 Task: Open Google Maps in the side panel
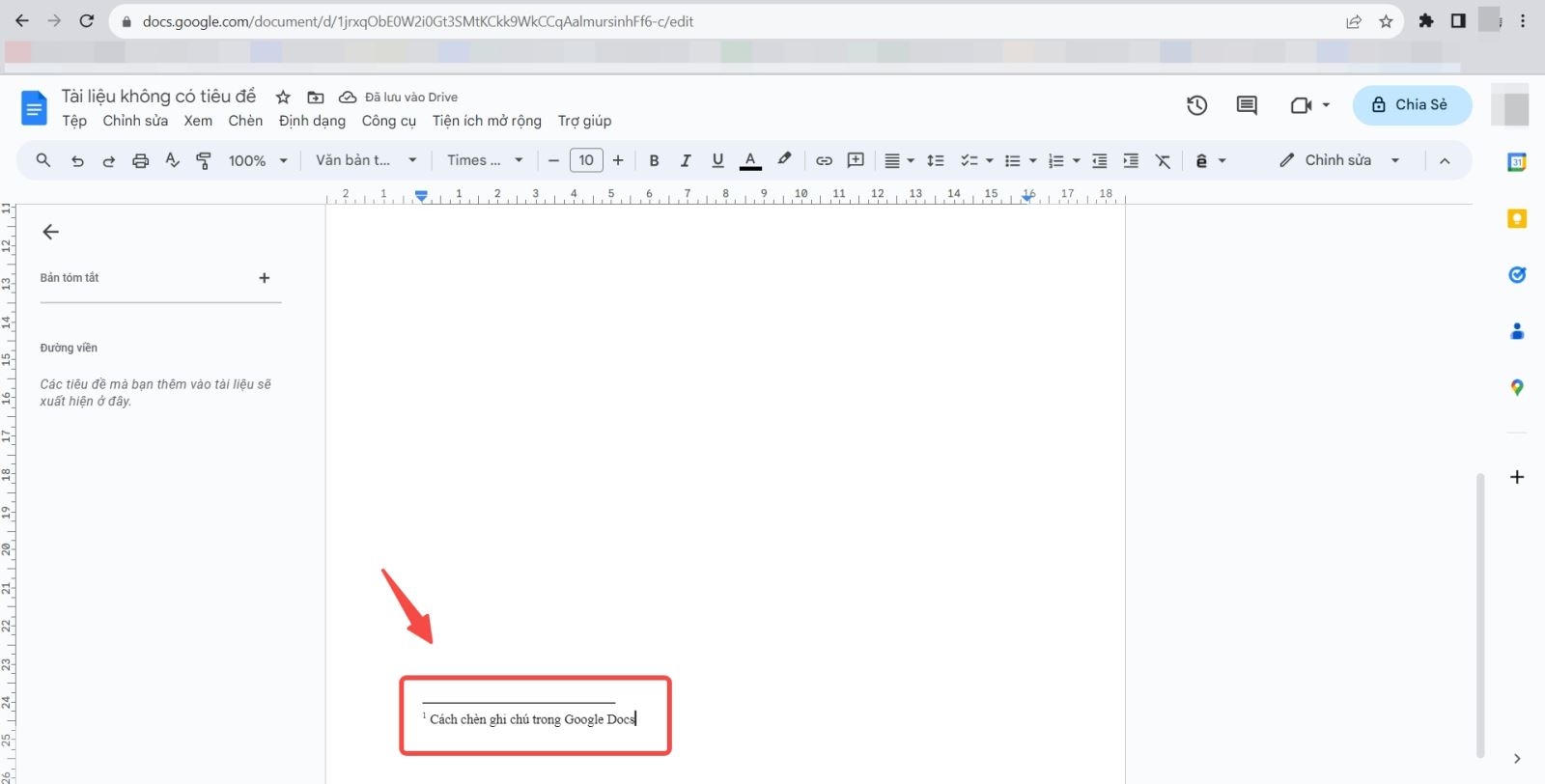pos(1517,387)
